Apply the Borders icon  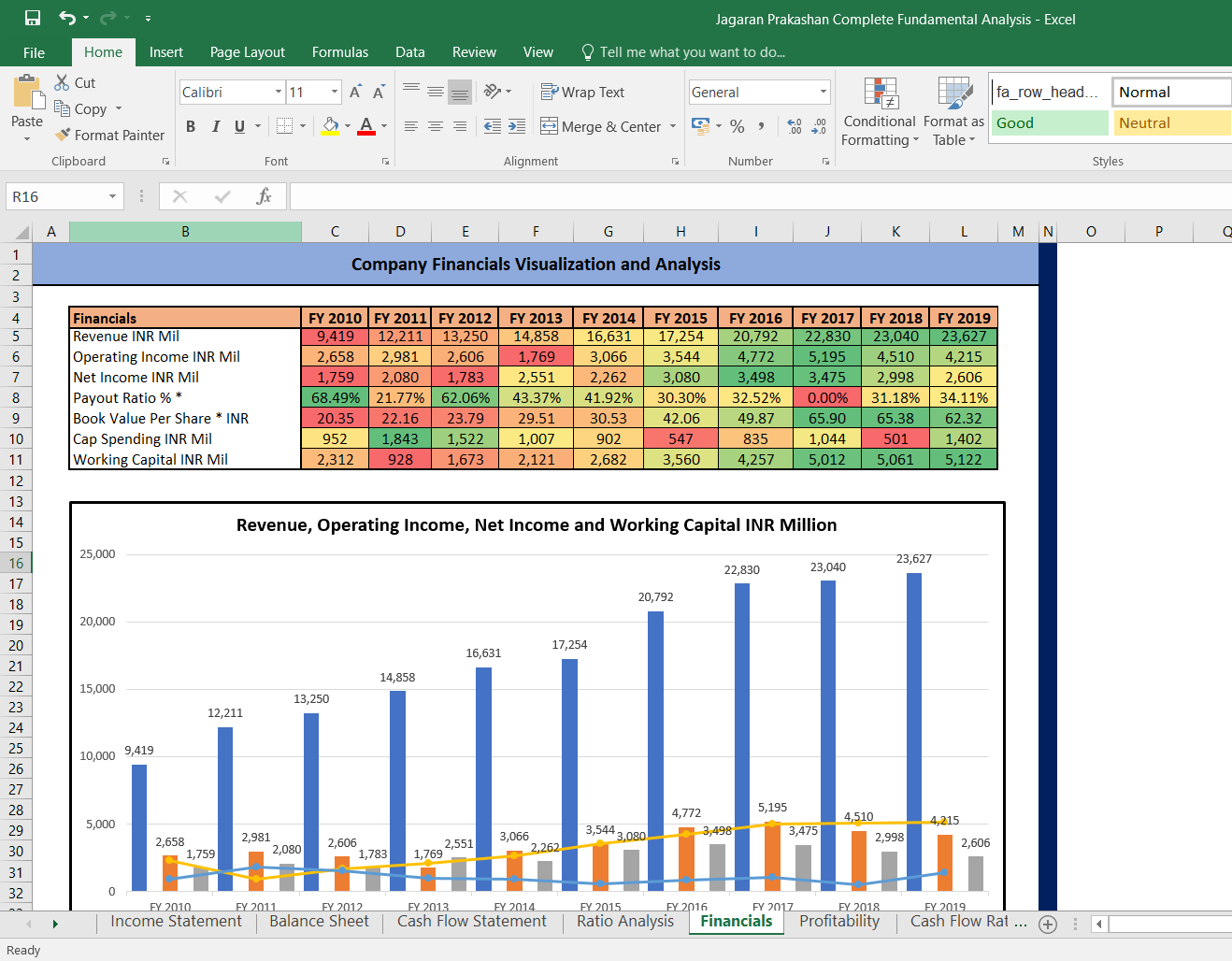pyautogui.click(x=285, y=125)
